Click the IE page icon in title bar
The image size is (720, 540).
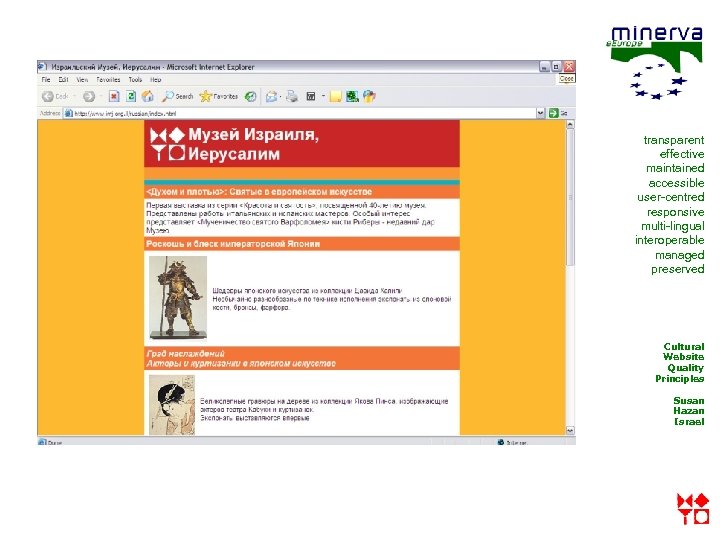(42, 67)
